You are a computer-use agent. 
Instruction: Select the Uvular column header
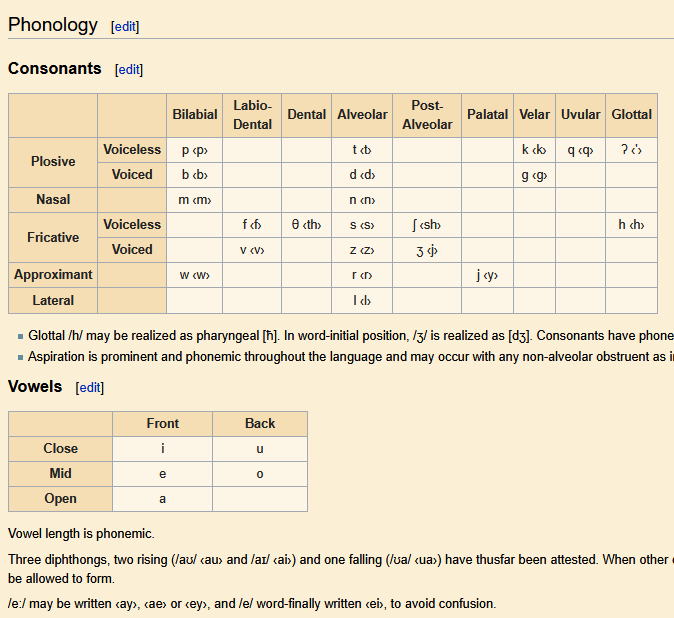[x=581, y=115]
